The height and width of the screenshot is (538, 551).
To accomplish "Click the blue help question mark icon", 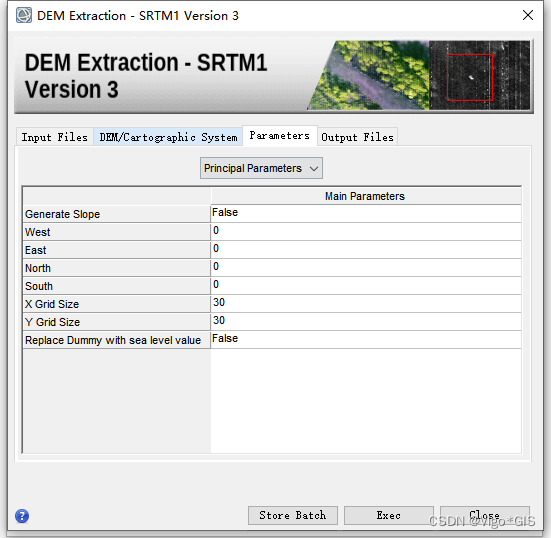I will [22, 516].
